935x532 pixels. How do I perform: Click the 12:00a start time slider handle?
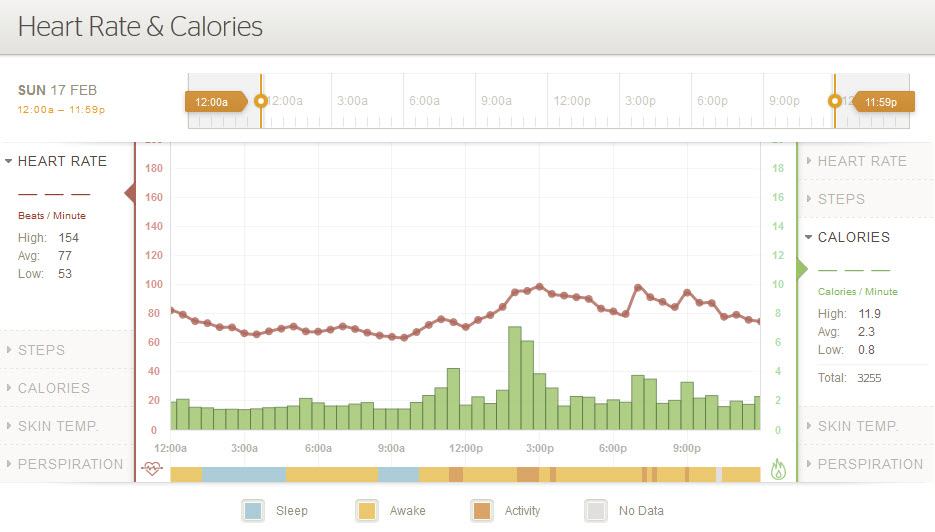pos(212,101)
